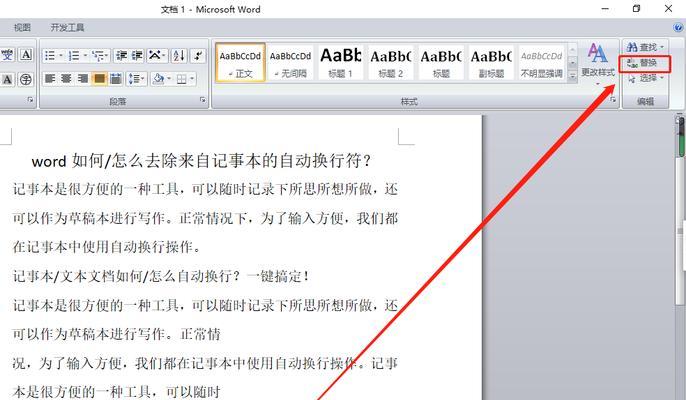Apply the 标题 2 style
The image size is (686, 400).
point(391,62)
